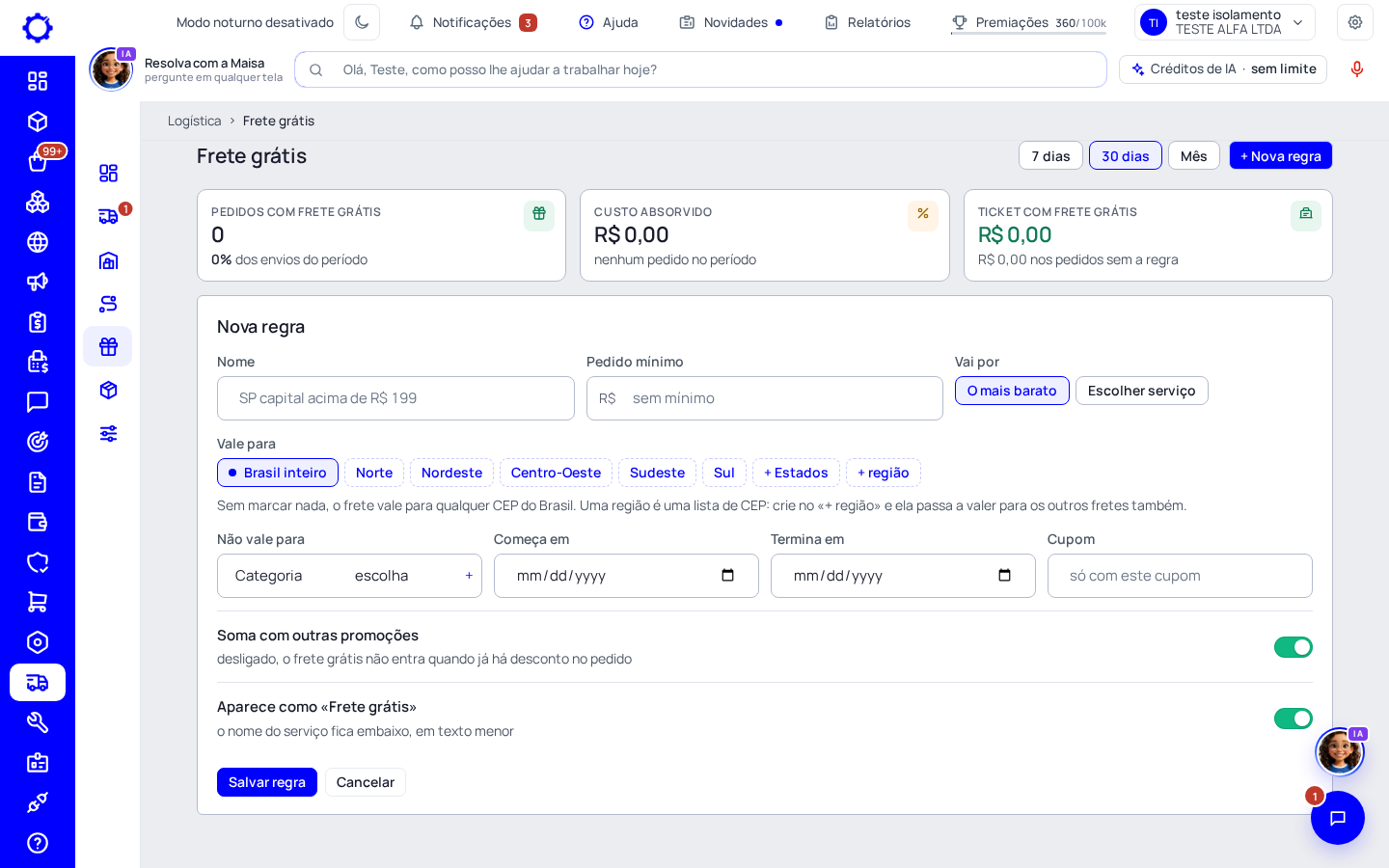
Task: Toggle Soma com outras promoções switch
Action: pyautogui.click(x=1293, y=647)
